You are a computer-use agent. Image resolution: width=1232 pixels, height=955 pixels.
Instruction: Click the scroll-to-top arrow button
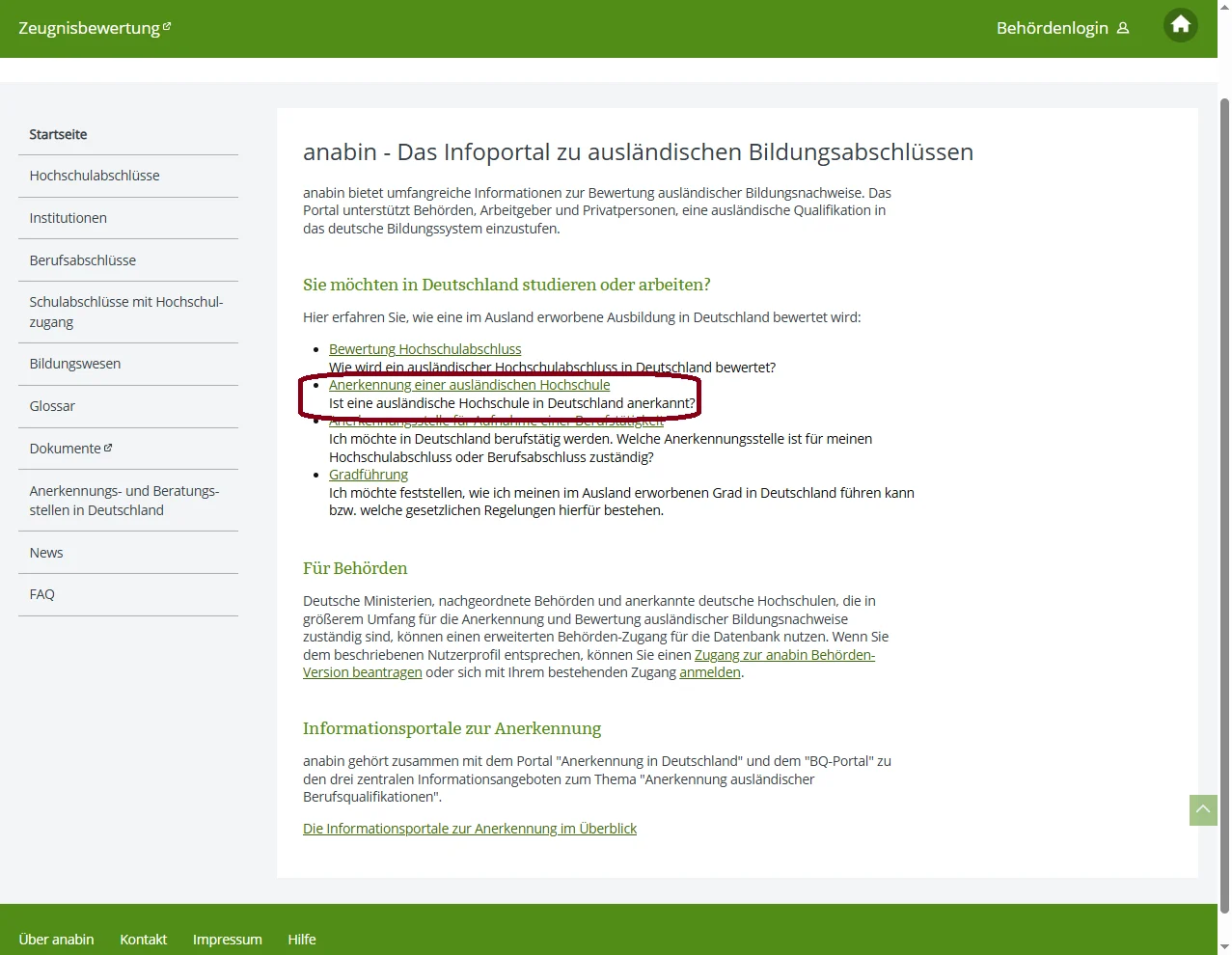1202,810
